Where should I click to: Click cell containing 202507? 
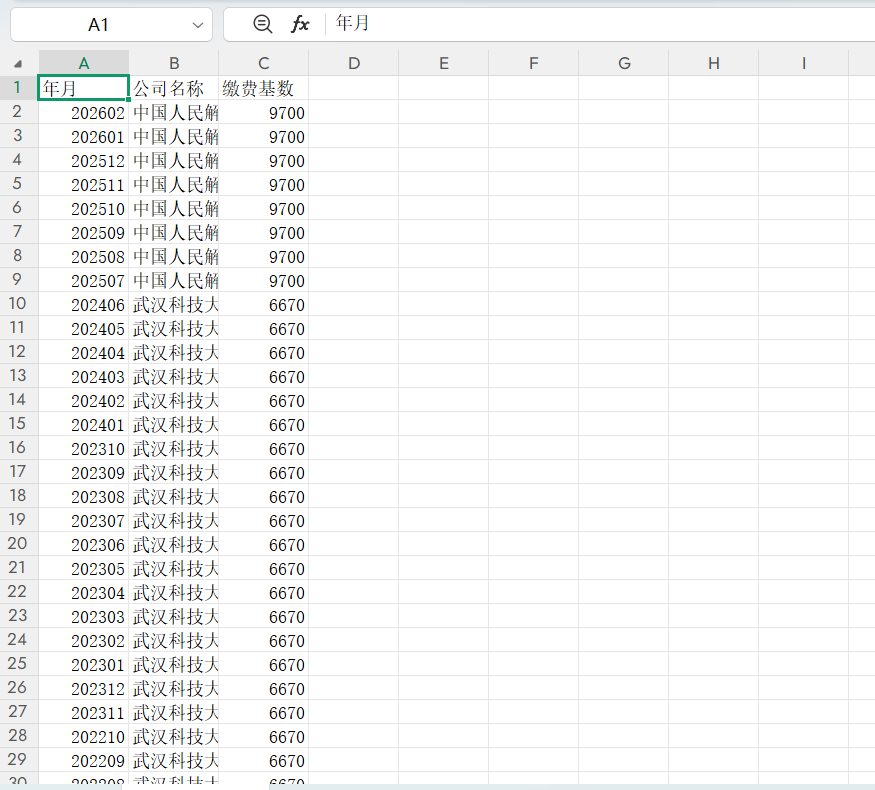[84, 280]
